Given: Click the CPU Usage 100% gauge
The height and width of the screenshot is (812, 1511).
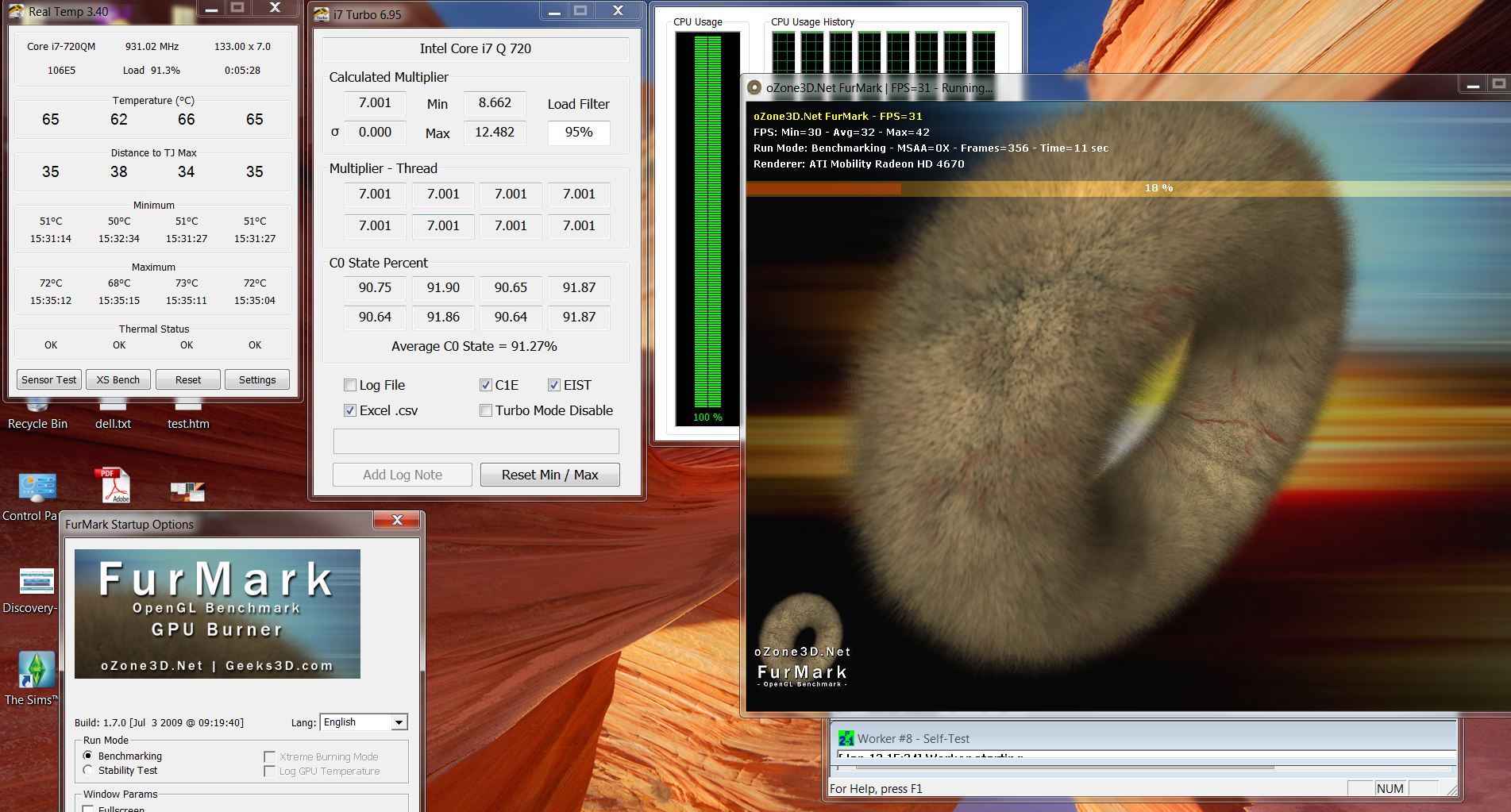Looking at the screenshot, I should pos(707,229).
